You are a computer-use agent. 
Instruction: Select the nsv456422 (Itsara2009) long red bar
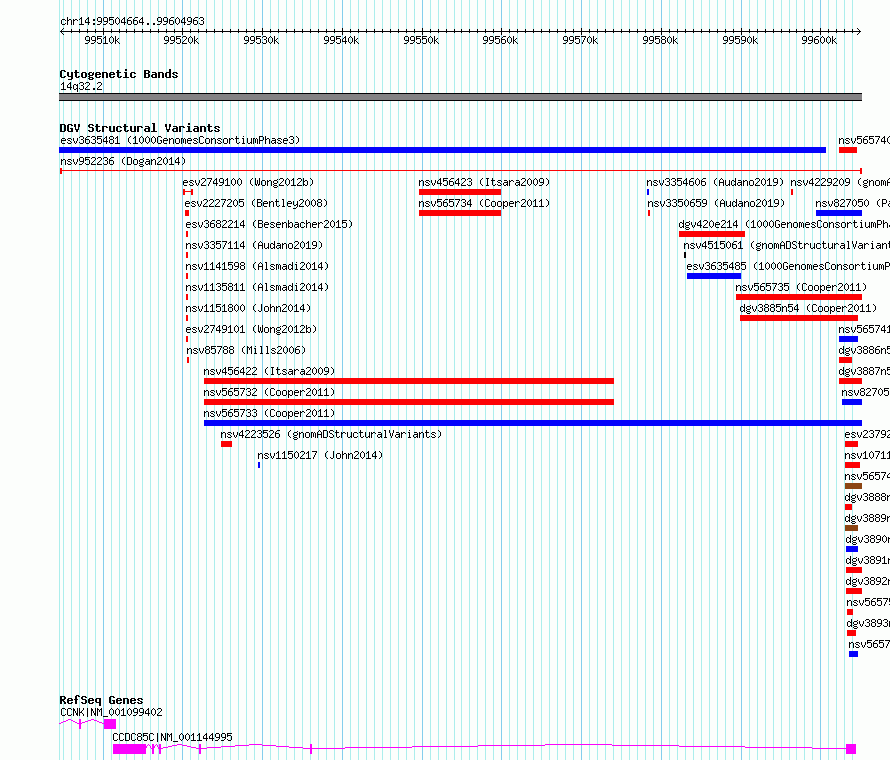pyautogui.click(x=409, y=381)
